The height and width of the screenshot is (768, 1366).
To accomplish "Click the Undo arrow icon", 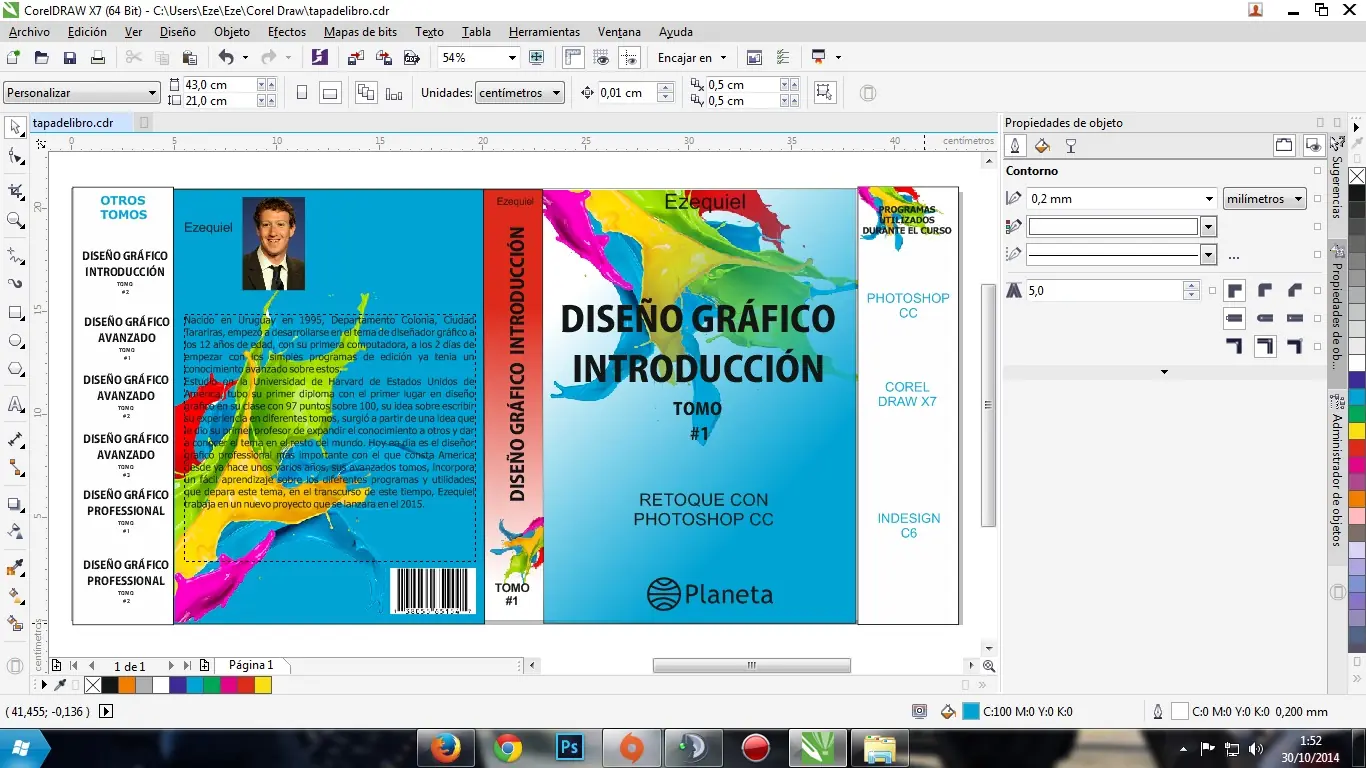I will tap(226, 58).
